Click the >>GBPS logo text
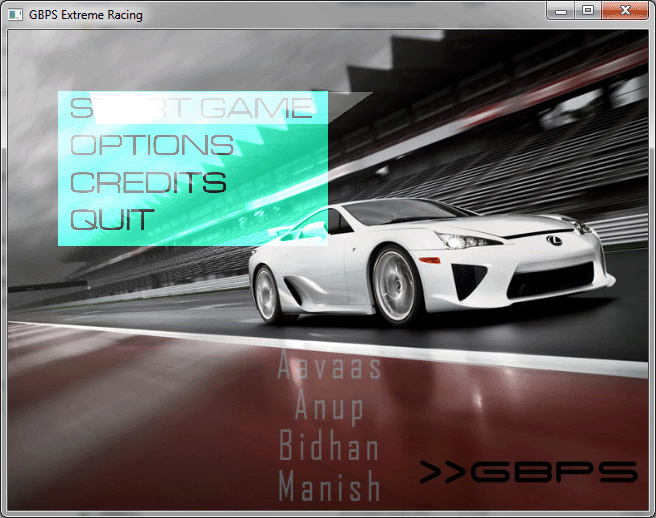This screenshot has height=518, width=656. pos(528,472)
